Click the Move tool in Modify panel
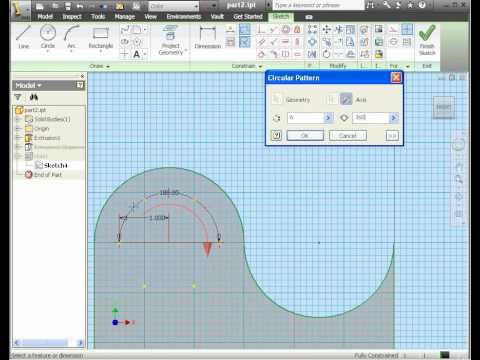The image size is (480, 360). (327, 30)
